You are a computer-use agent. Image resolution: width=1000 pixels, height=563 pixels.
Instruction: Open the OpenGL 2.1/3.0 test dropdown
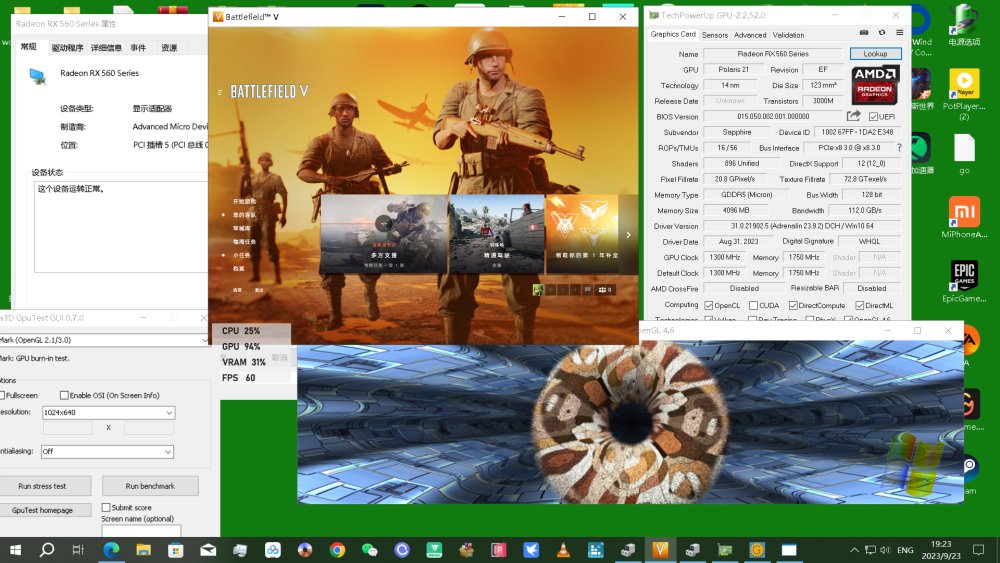pyautogui.click(x=104, y=340)
